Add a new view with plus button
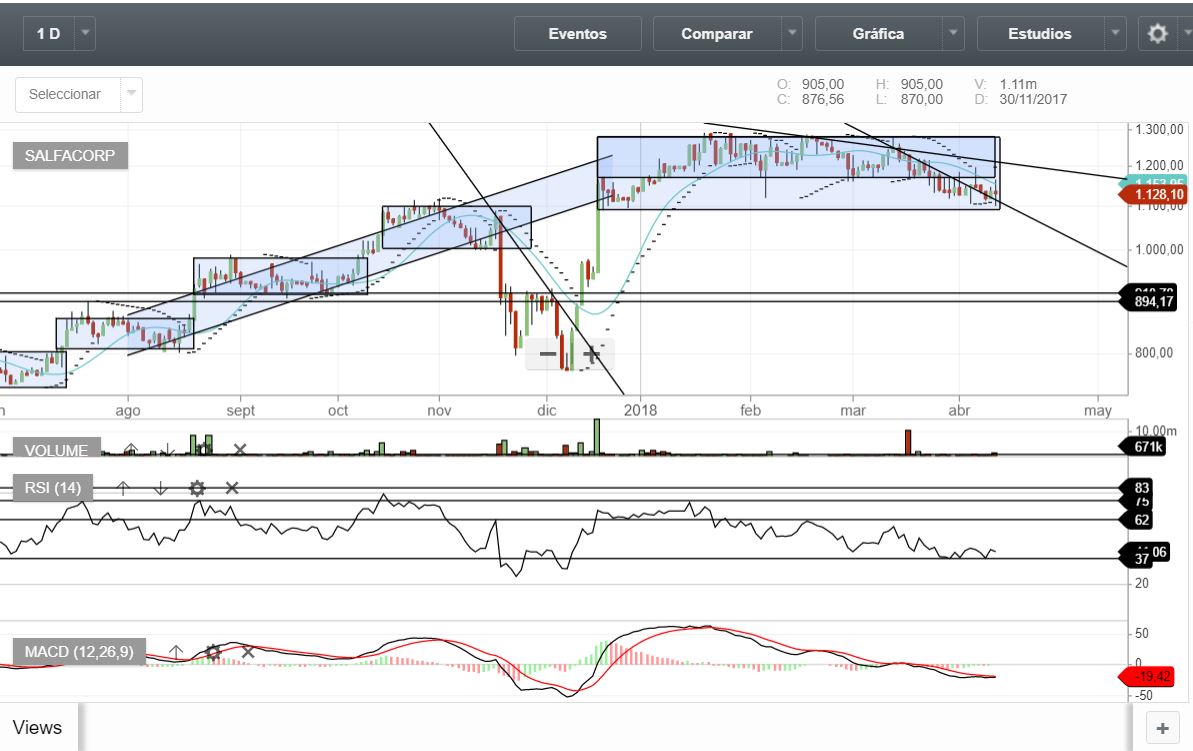The height and width of the screenshot is (751, 1193). pyautogui.click(x=1161, y=728)
